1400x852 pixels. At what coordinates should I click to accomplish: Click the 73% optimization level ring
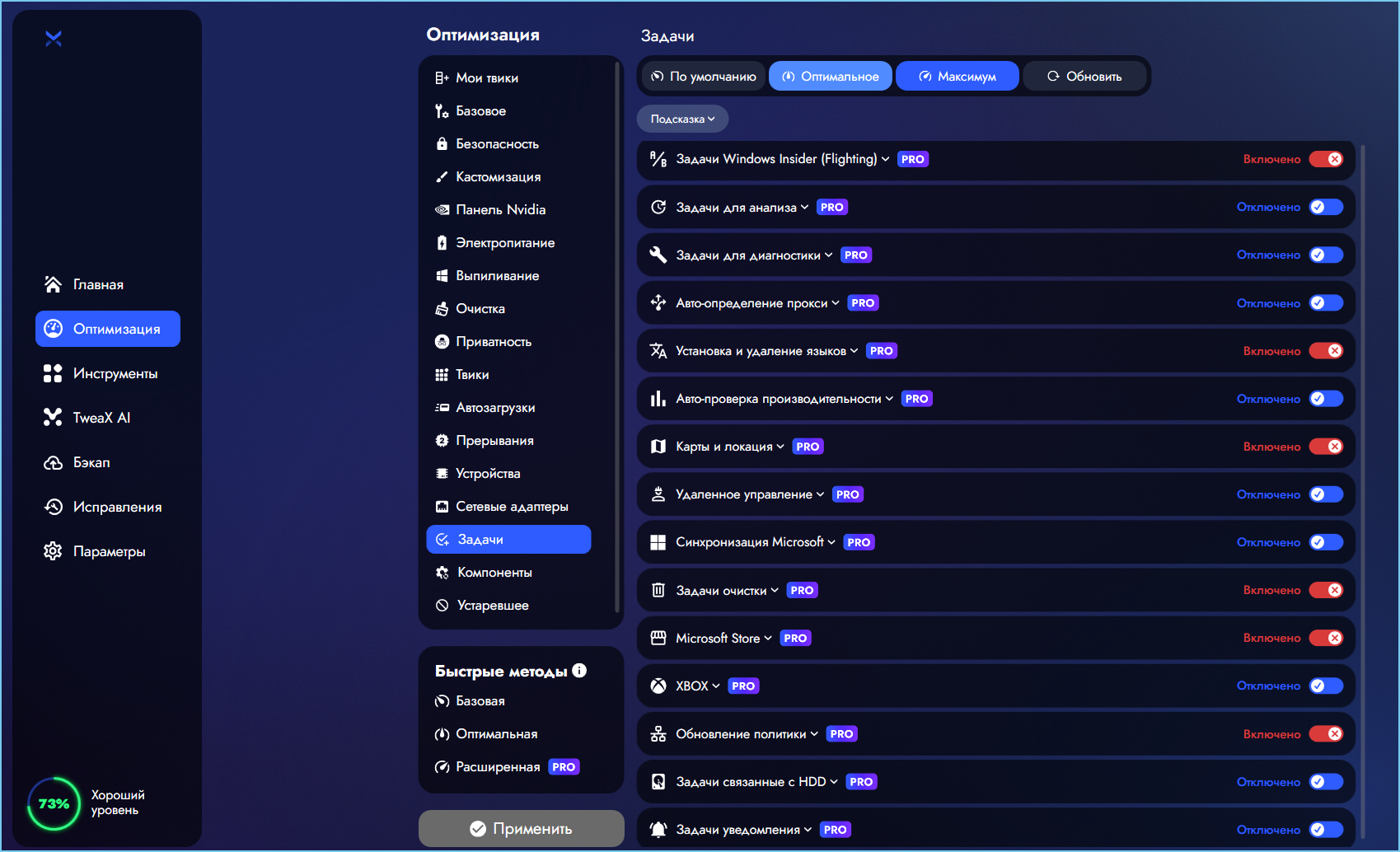tap(54, 803)
